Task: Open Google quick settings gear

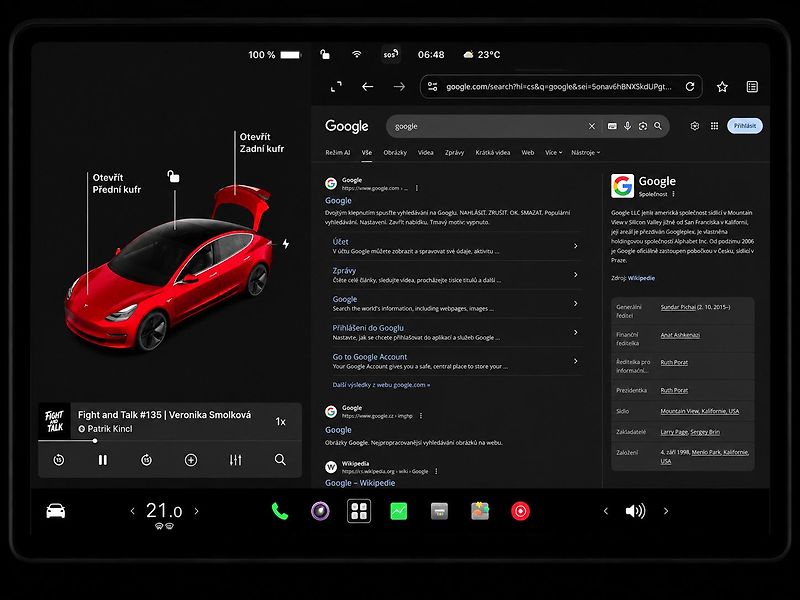Action: point(694,126)
